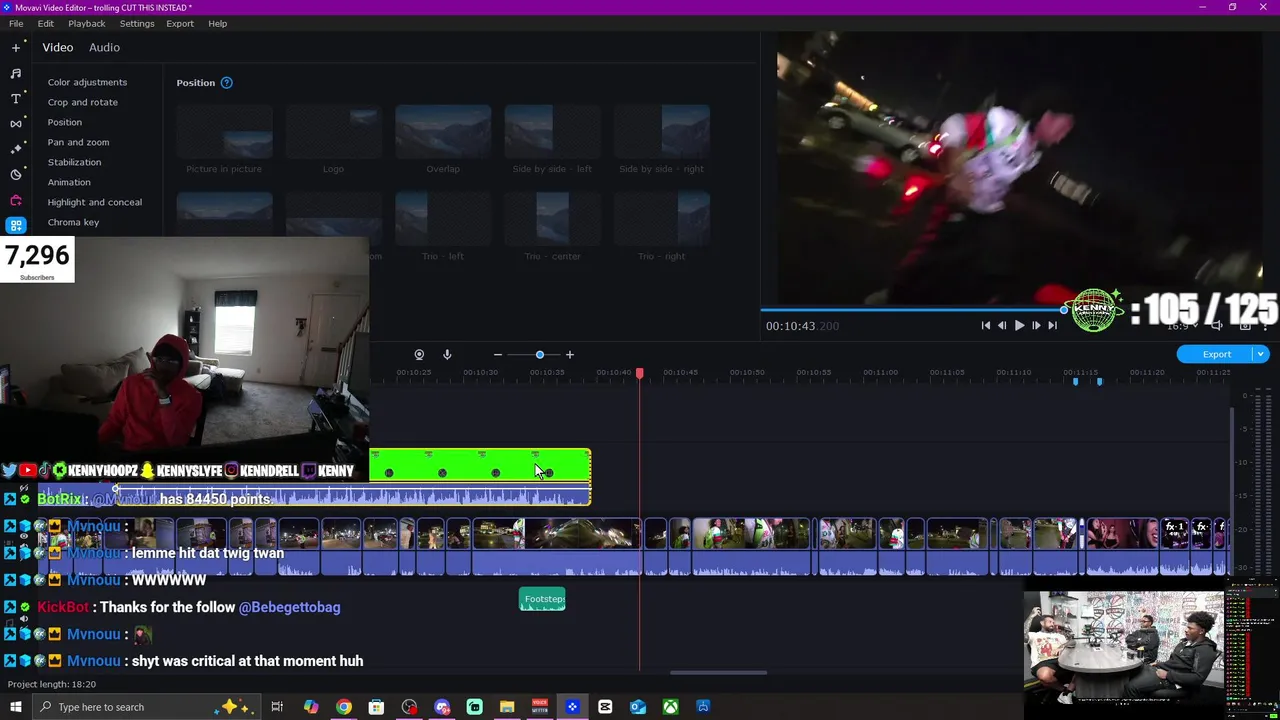
Task: Open Task View on the taskbar
Action: [277, 707]
